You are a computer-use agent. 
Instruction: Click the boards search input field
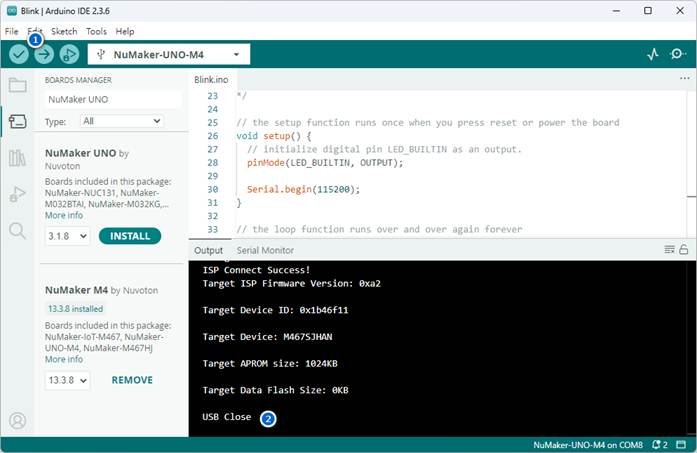pos(112,99)
